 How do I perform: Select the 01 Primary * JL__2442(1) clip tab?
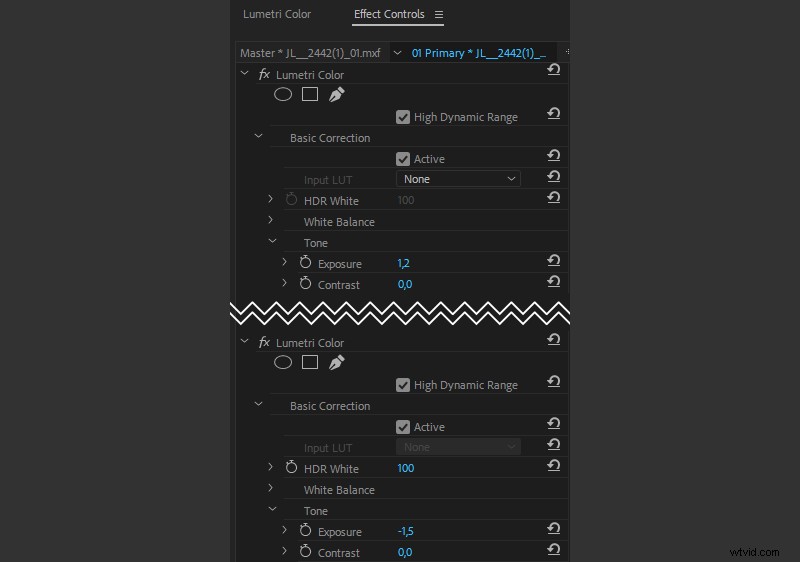pyautogui.click(x=479, y=53)
